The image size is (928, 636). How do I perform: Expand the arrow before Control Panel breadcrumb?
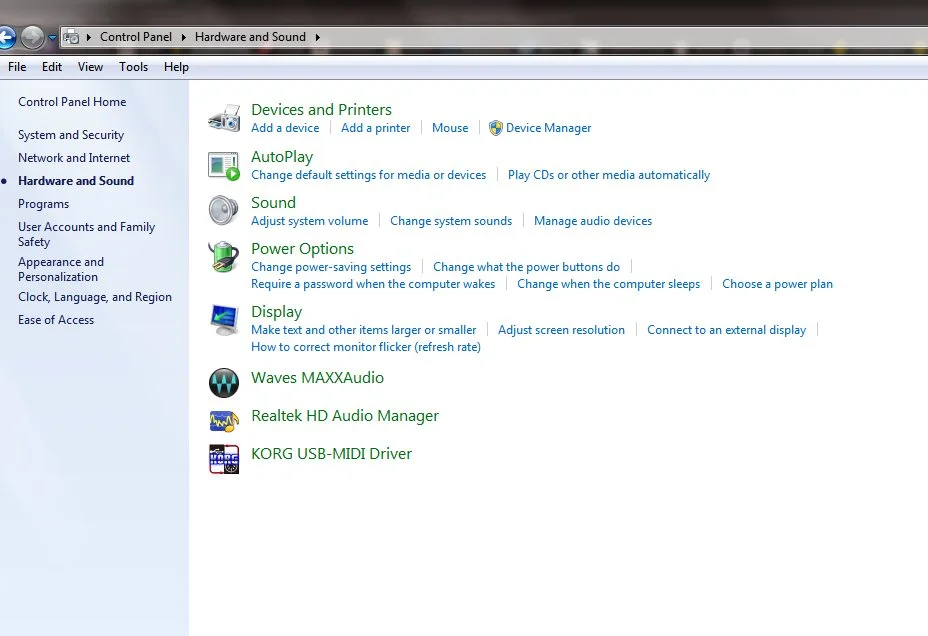(89, 37)
